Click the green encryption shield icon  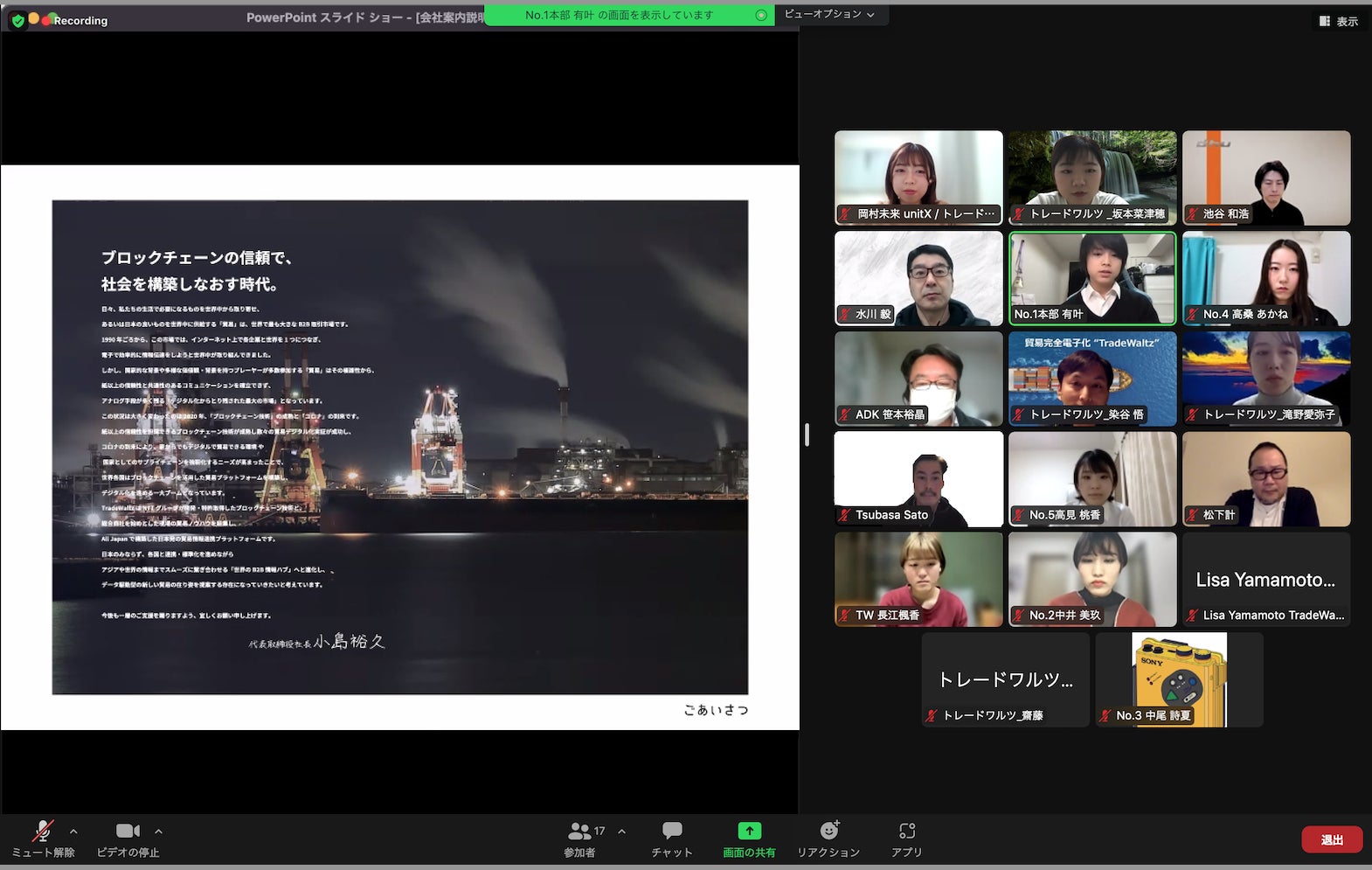(17, 20)
